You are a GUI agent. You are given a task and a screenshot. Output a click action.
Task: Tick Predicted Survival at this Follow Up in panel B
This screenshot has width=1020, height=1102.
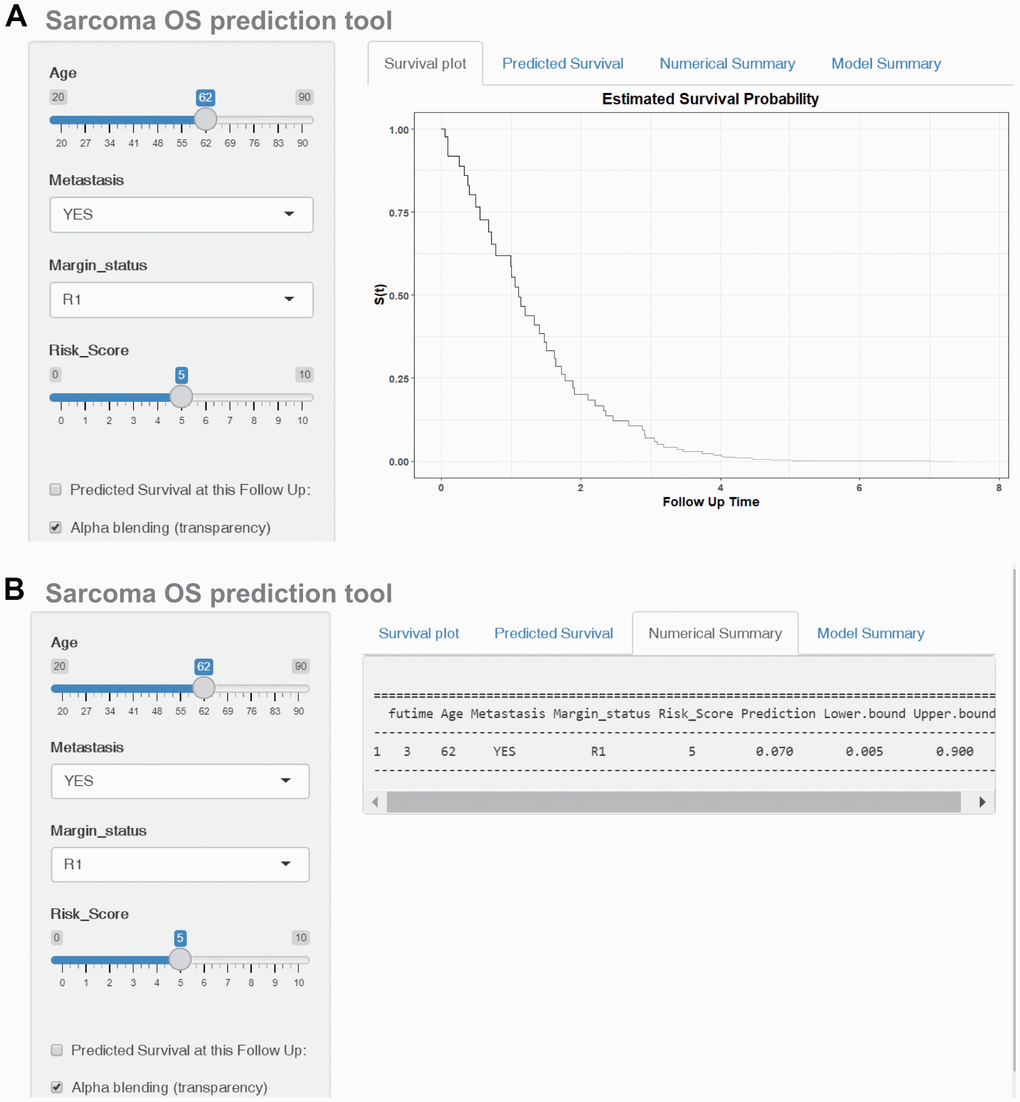(58, 1051)
